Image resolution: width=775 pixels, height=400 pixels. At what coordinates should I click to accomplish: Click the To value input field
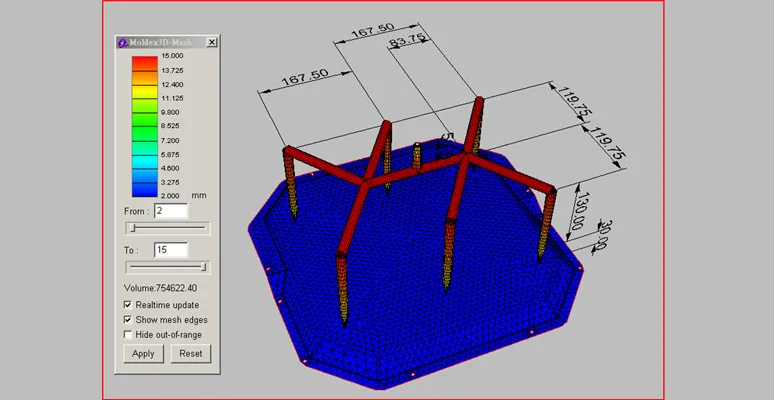[171, 250]
